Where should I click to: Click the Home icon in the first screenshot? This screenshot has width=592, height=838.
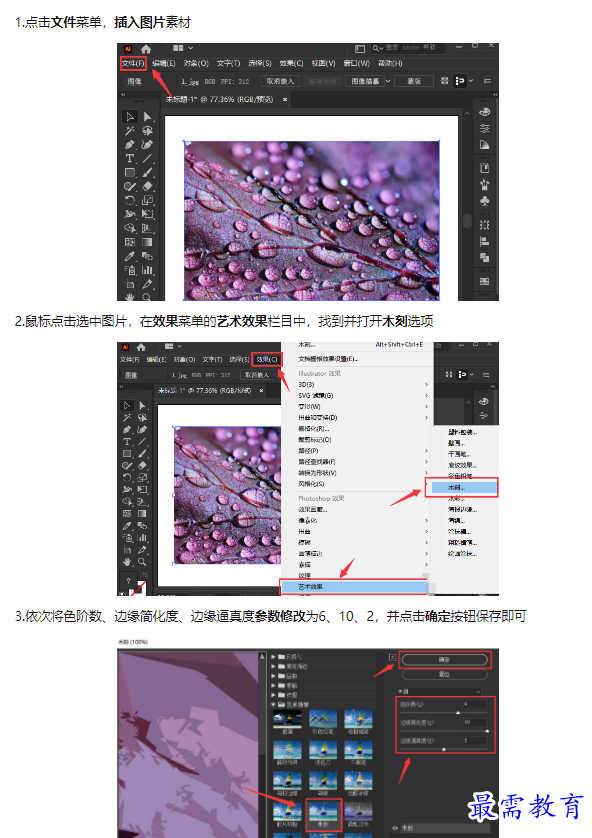point(146,49)
